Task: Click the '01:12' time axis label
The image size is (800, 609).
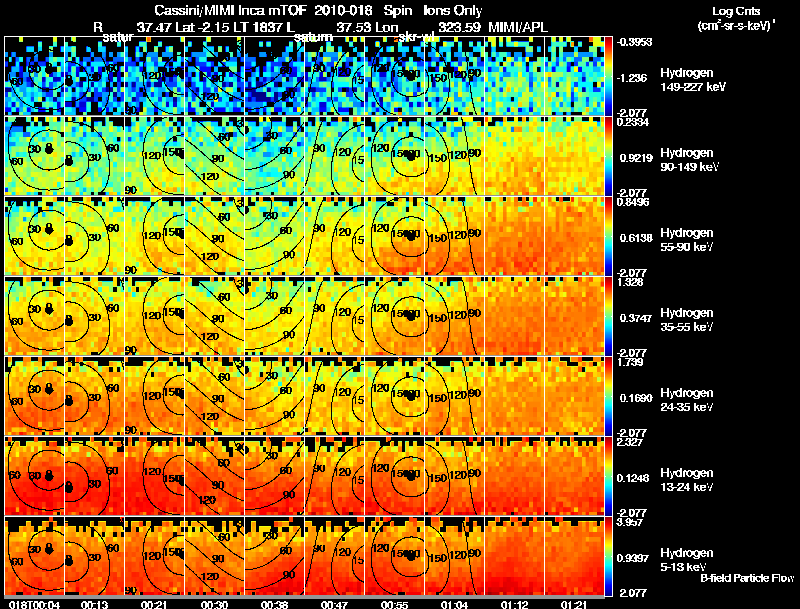Action: pos(514,605)
